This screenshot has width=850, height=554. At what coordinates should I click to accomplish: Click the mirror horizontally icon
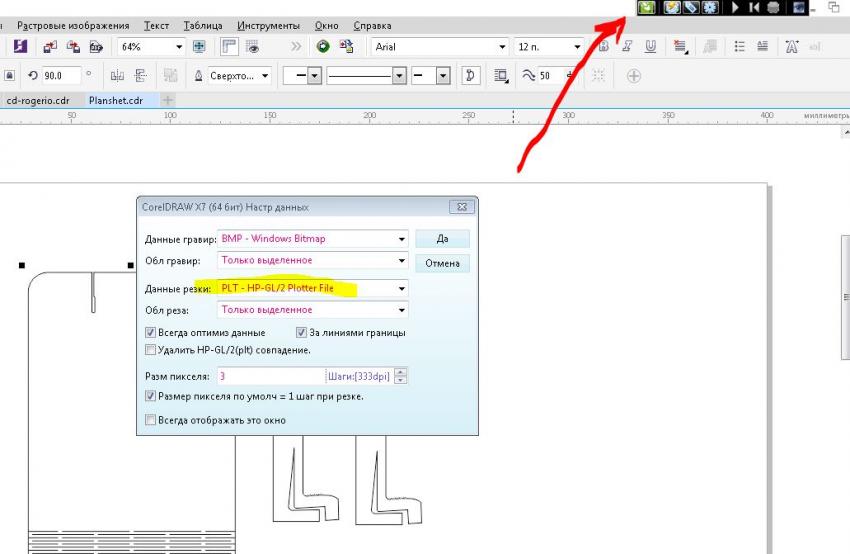coord(117,75)
